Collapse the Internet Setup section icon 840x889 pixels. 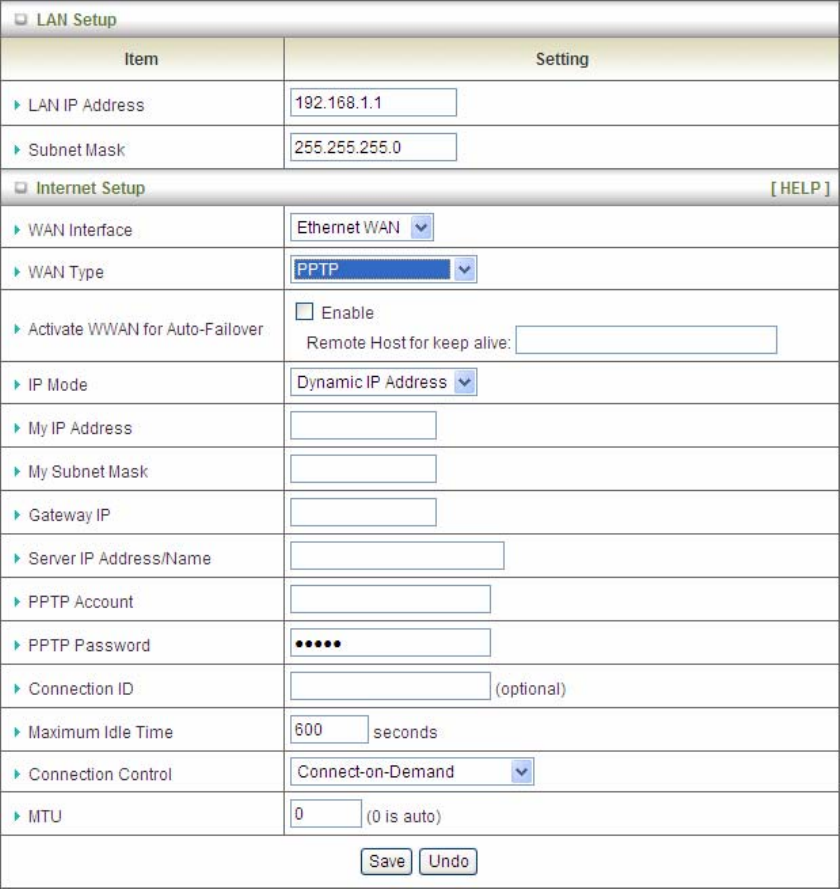(x=22, y=188)
